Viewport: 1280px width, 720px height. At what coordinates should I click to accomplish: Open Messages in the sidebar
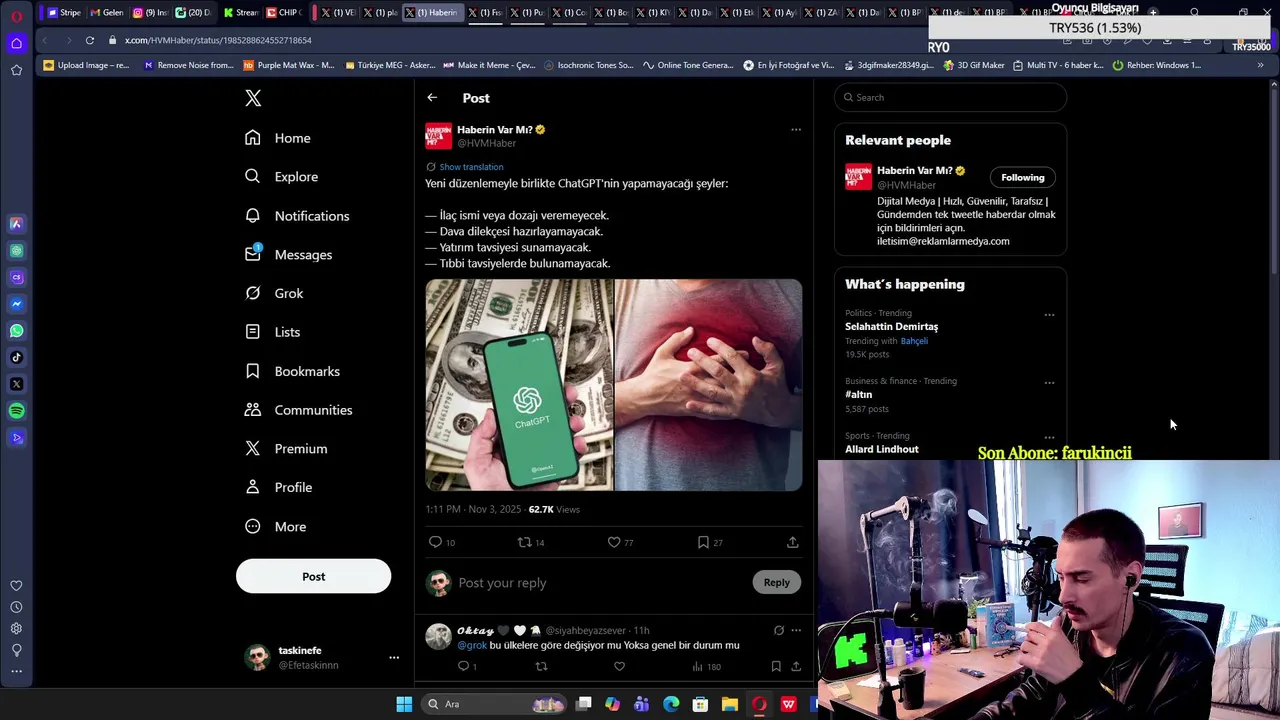tap(288, 255)
